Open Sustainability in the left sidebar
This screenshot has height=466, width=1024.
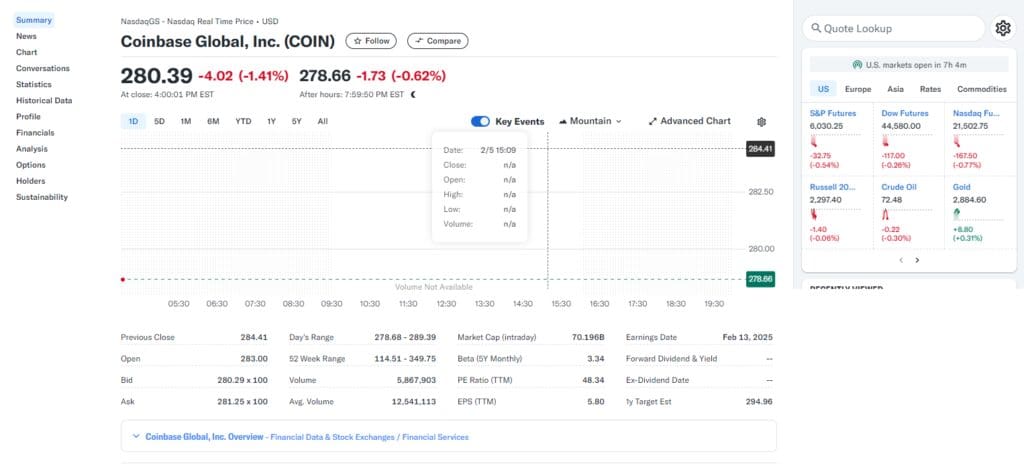tap(42, 197)
